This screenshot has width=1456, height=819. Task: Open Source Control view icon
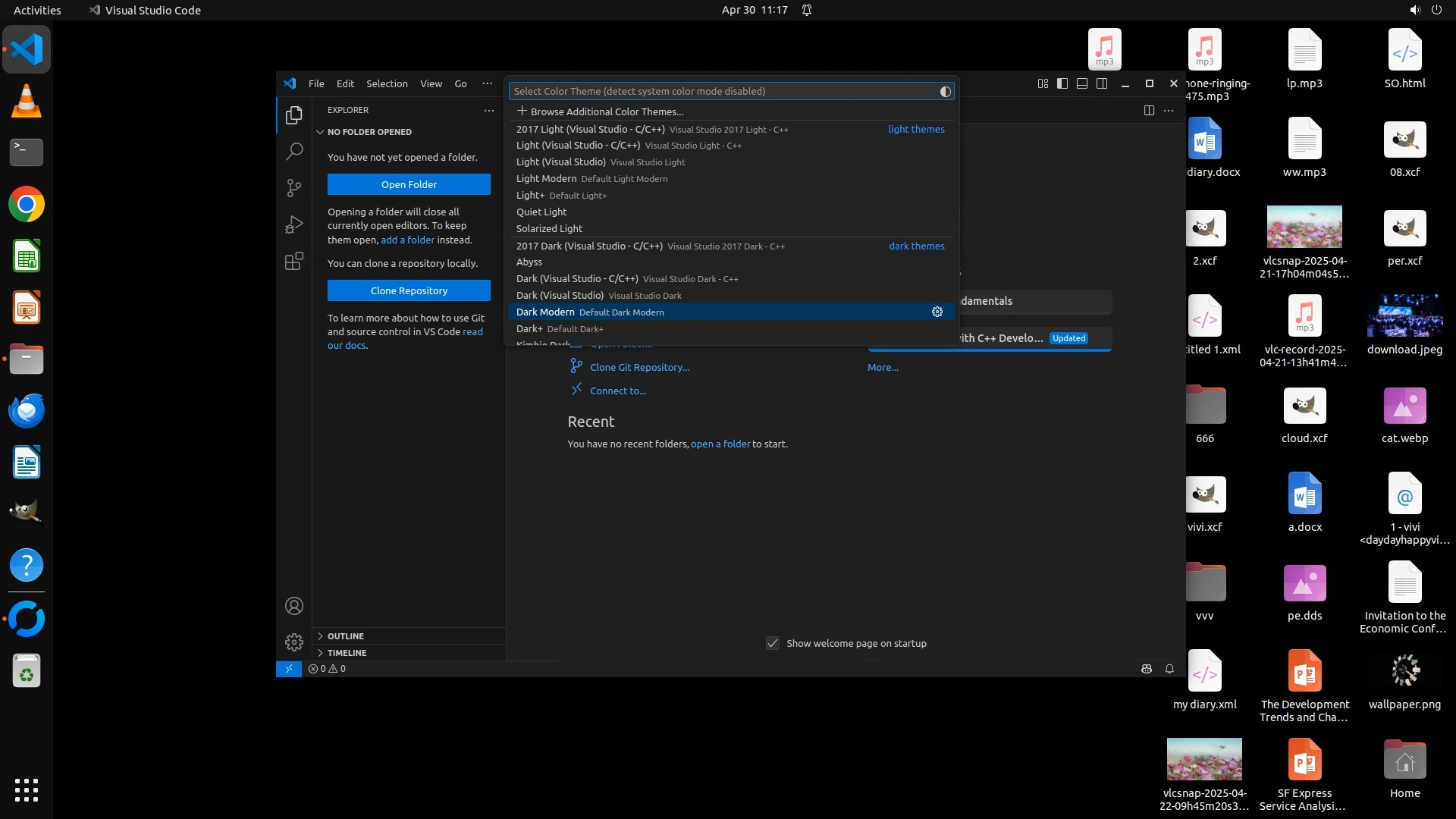(294, 188)
